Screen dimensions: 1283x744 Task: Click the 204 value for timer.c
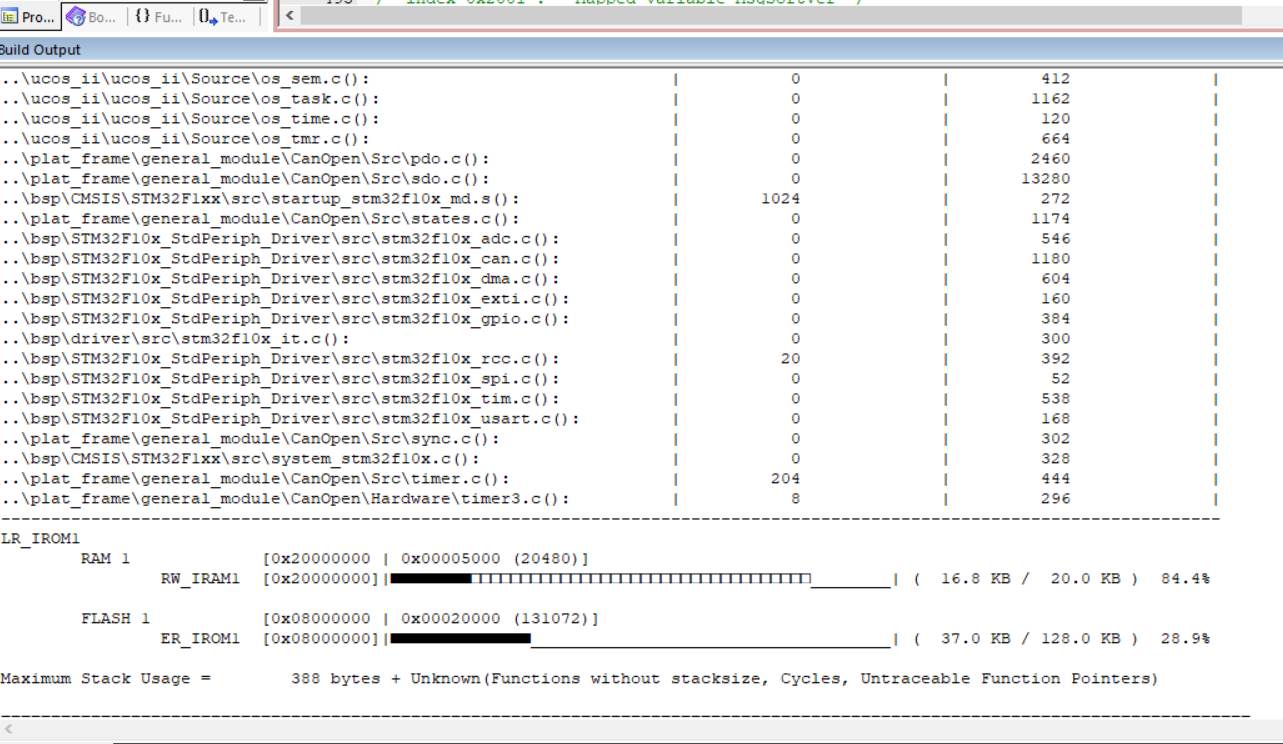[x=785, y=478]
